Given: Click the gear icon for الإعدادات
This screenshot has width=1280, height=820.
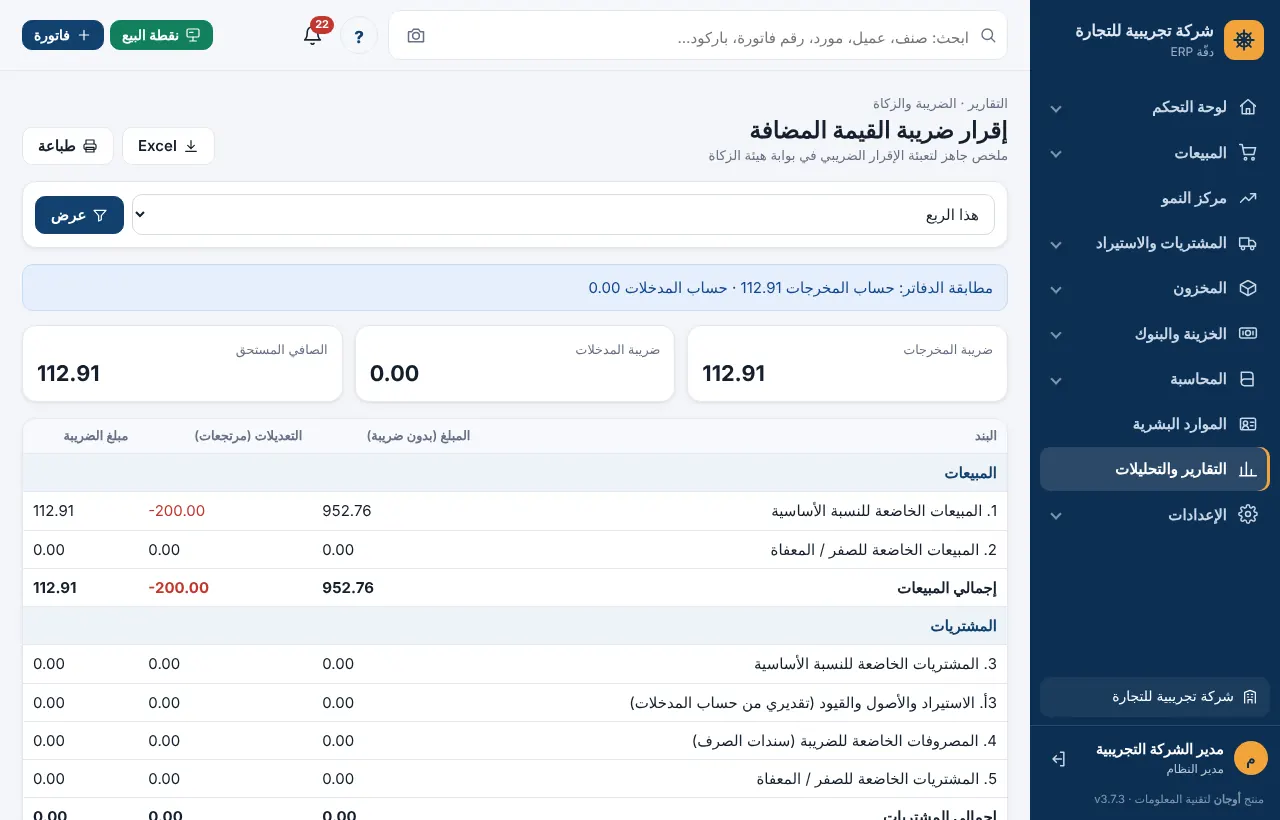Looking at the screenshot, I should click(x=1247, y=514).
